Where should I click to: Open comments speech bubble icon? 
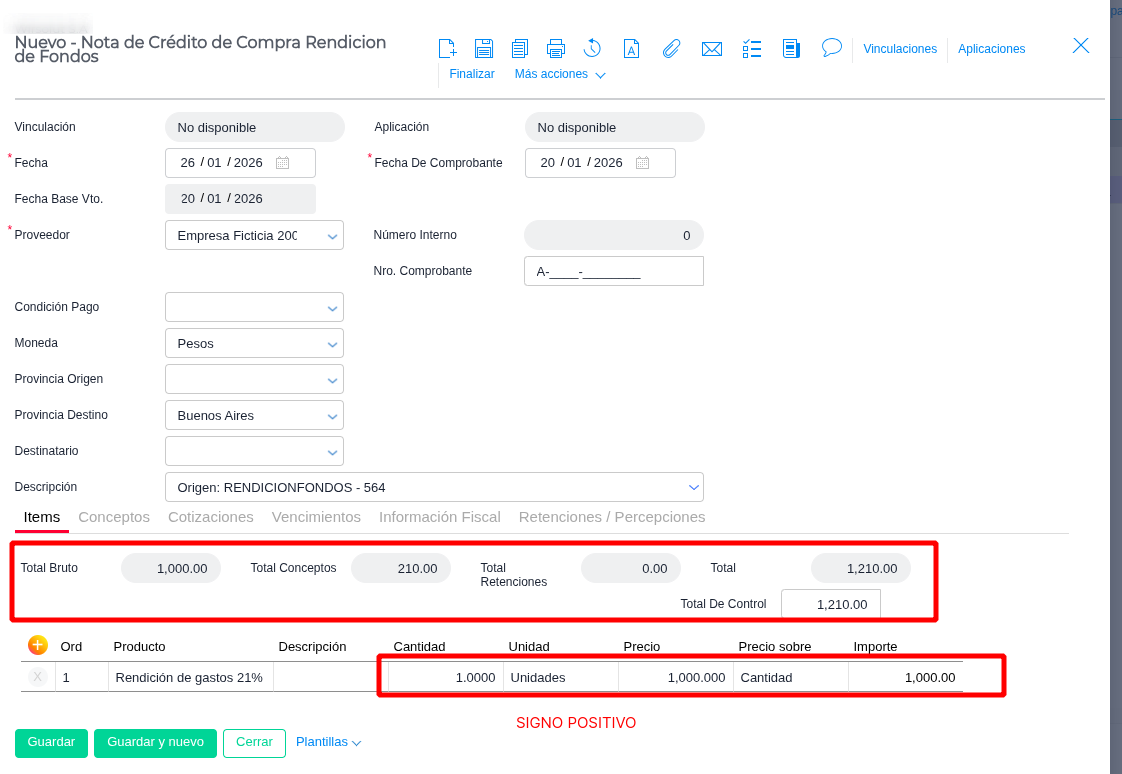point(831,47)
